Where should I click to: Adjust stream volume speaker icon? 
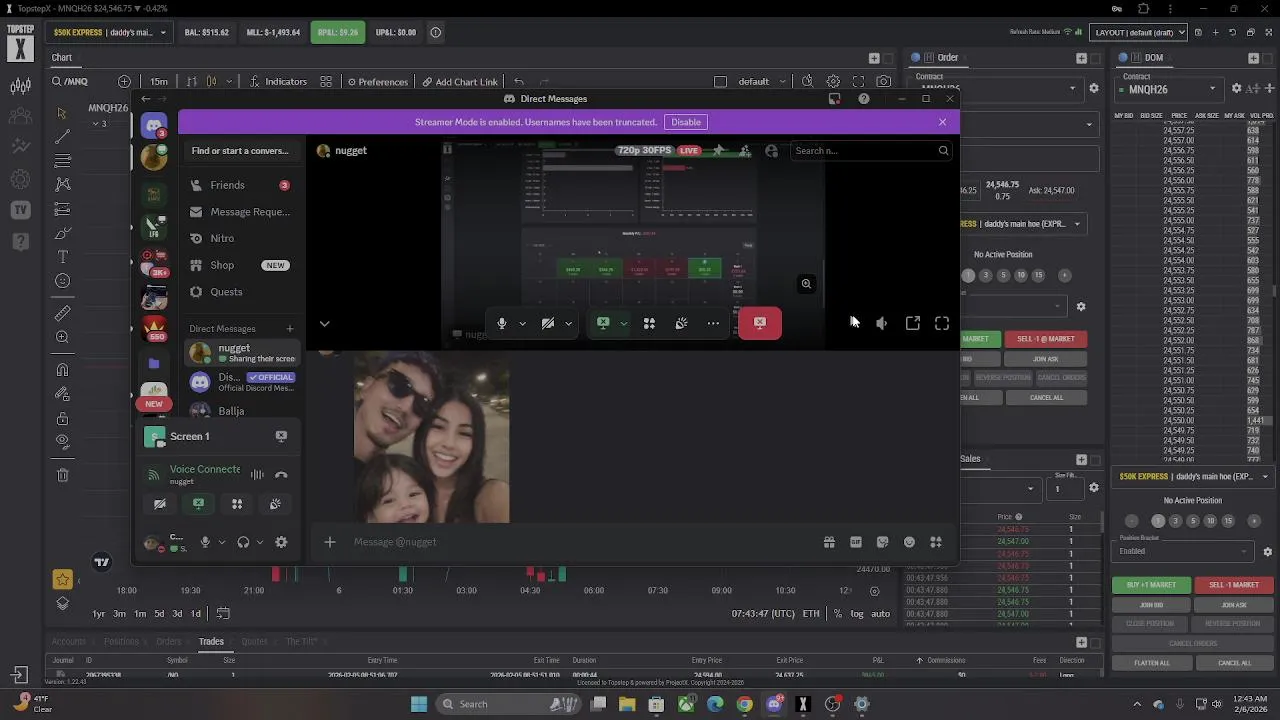(881, 323)
